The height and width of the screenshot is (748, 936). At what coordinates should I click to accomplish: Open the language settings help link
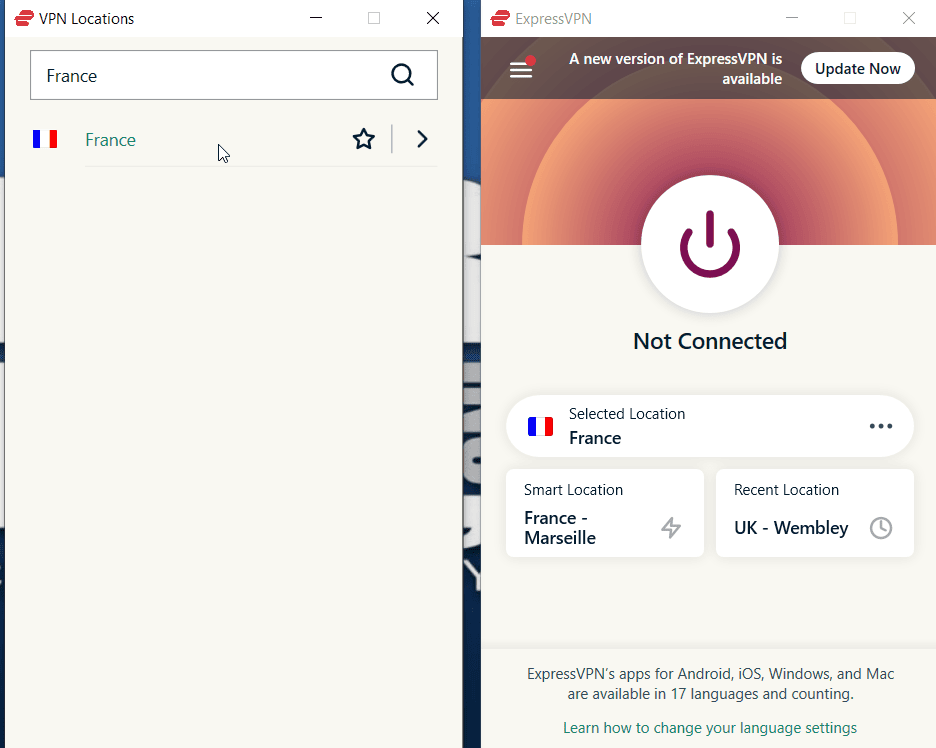tap(709, 727)
